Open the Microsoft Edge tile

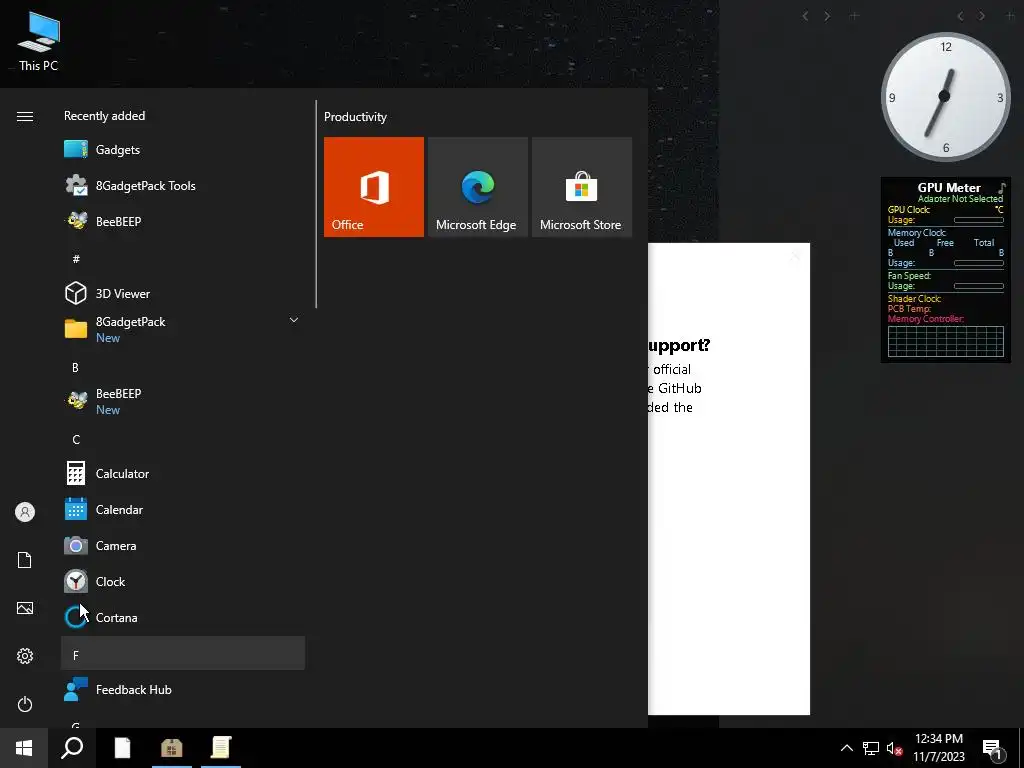477,187
